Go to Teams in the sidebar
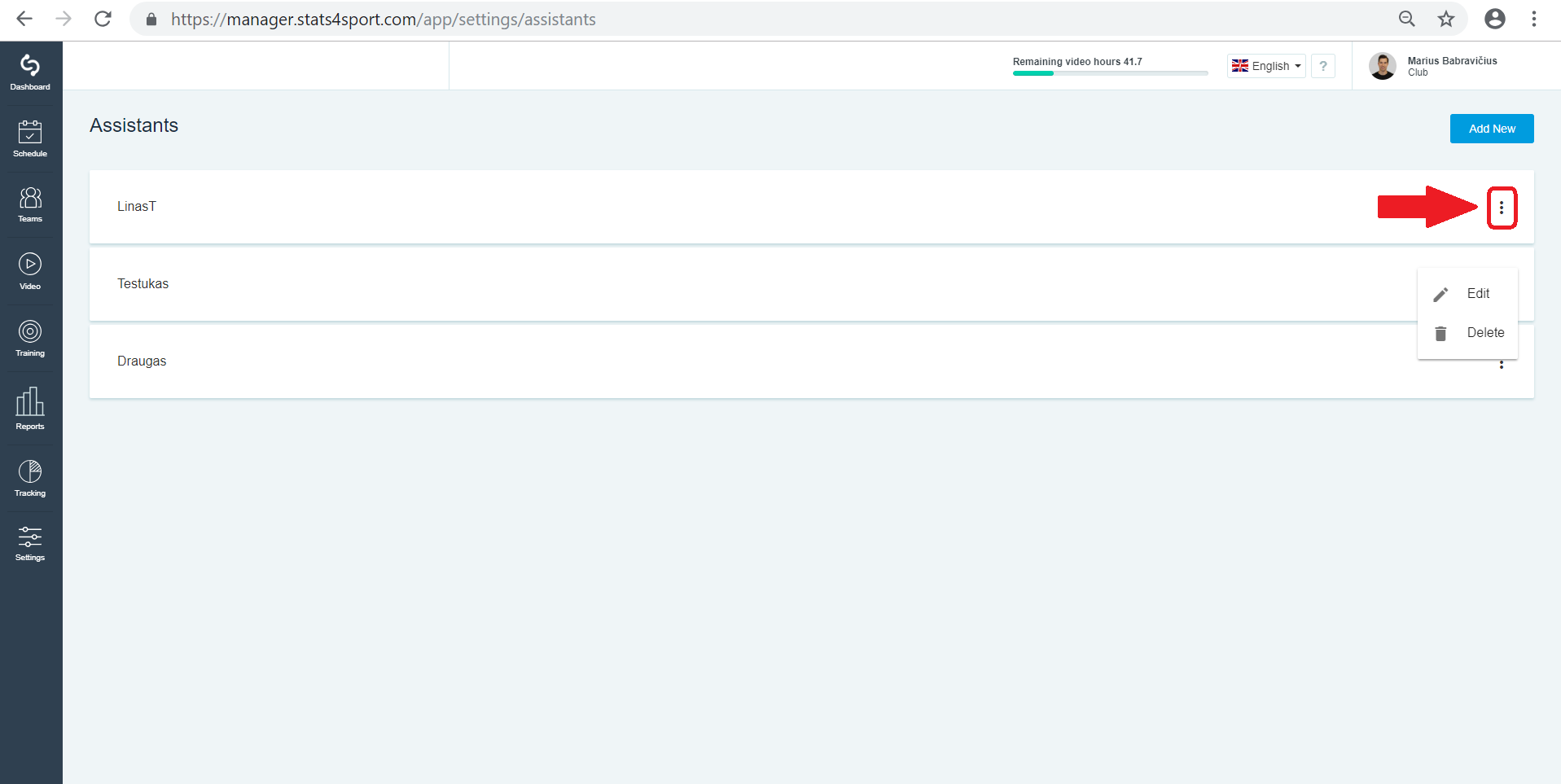 30,205
